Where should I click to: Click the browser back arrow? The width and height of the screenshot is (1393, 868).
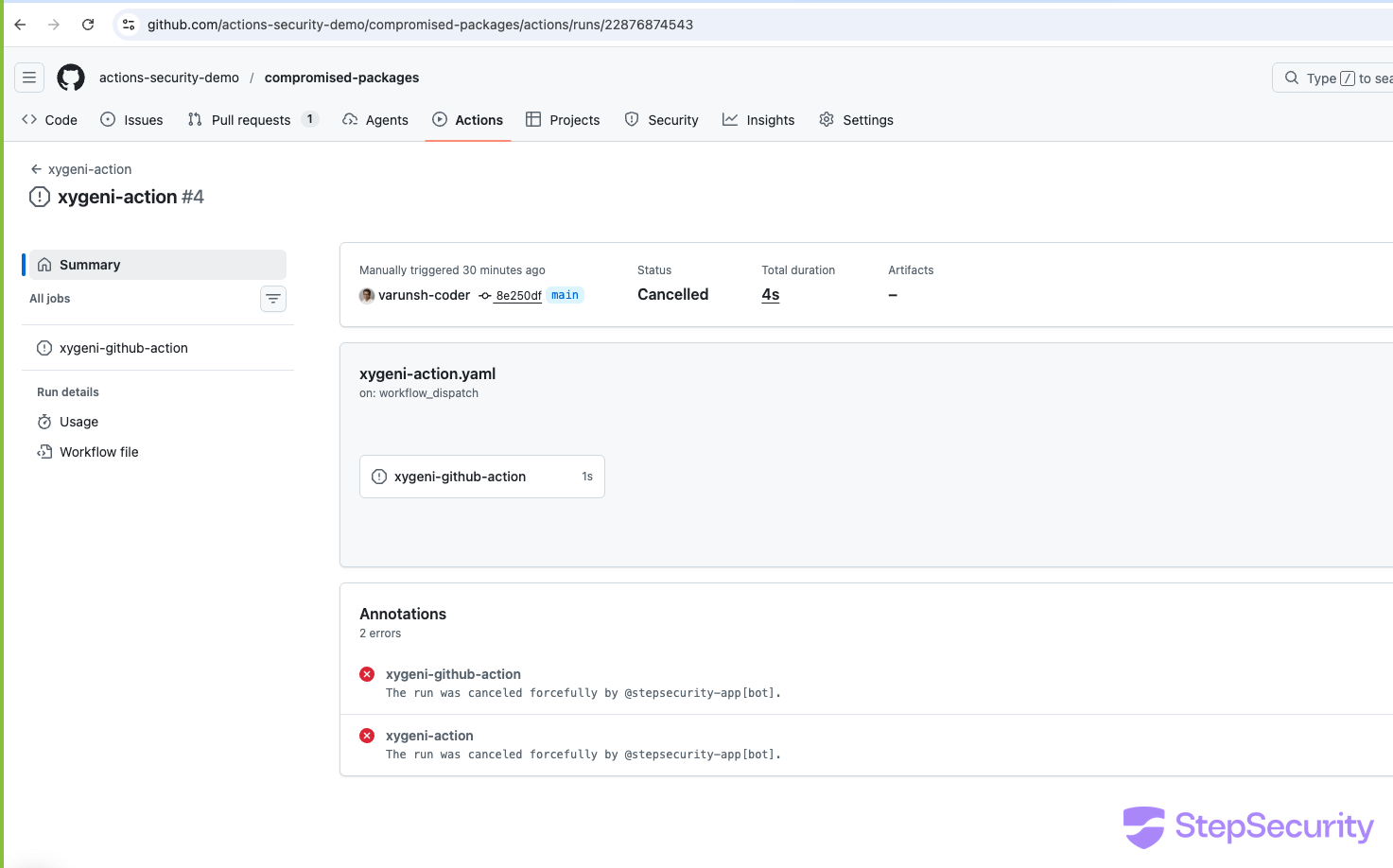point(20,25)
